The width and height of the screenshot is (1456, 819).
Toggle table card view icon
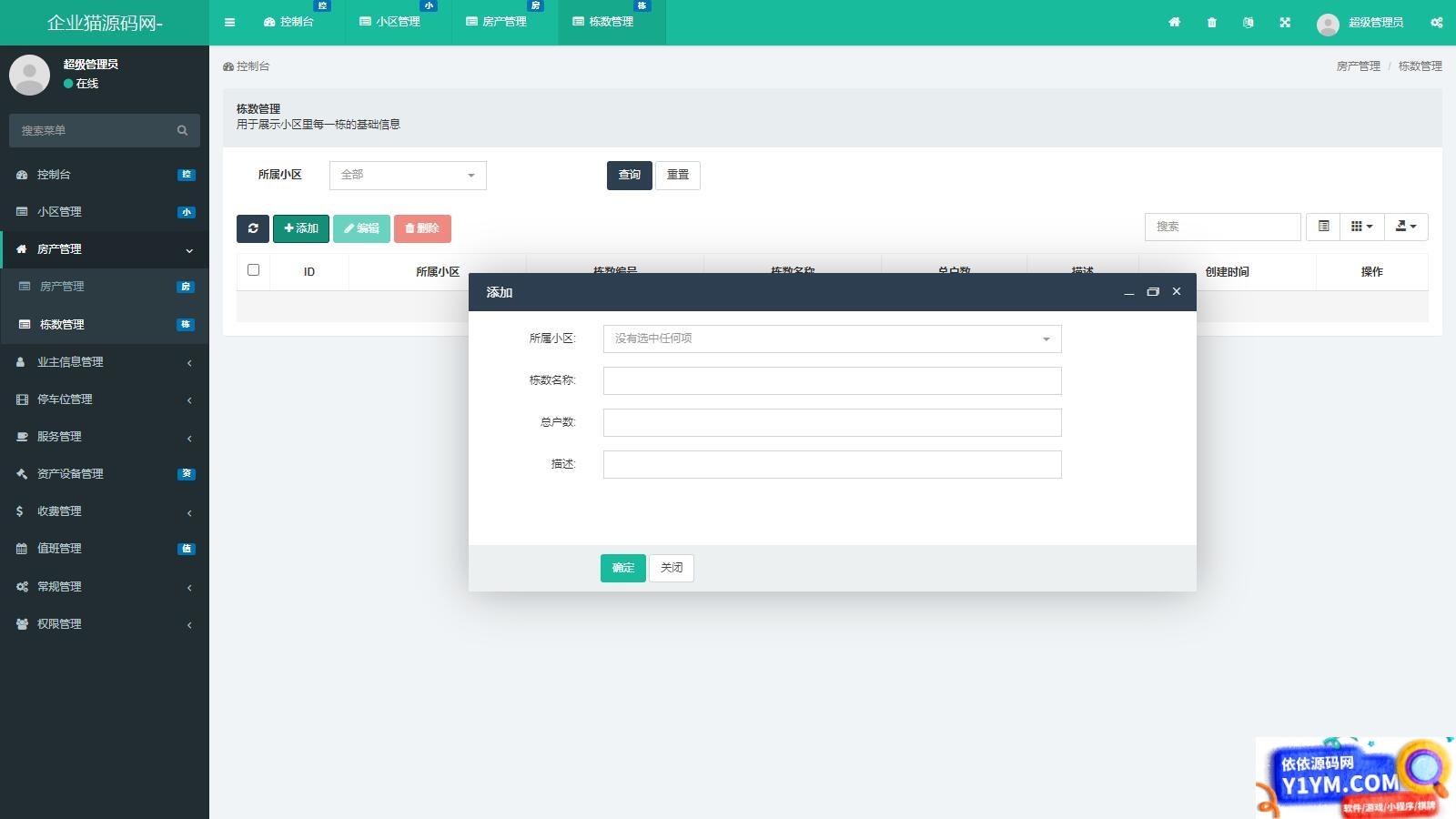point(1324,227)
